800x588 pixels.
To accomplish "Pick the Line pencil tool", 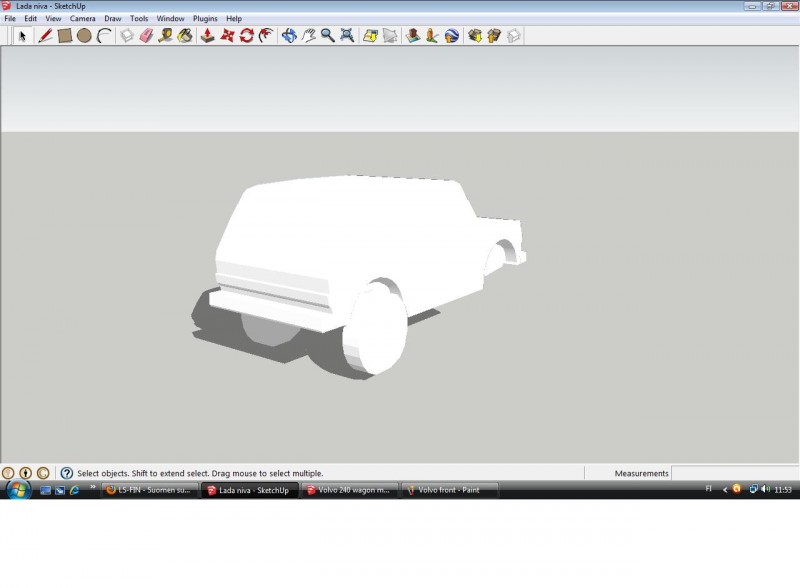I will point(45,36).
